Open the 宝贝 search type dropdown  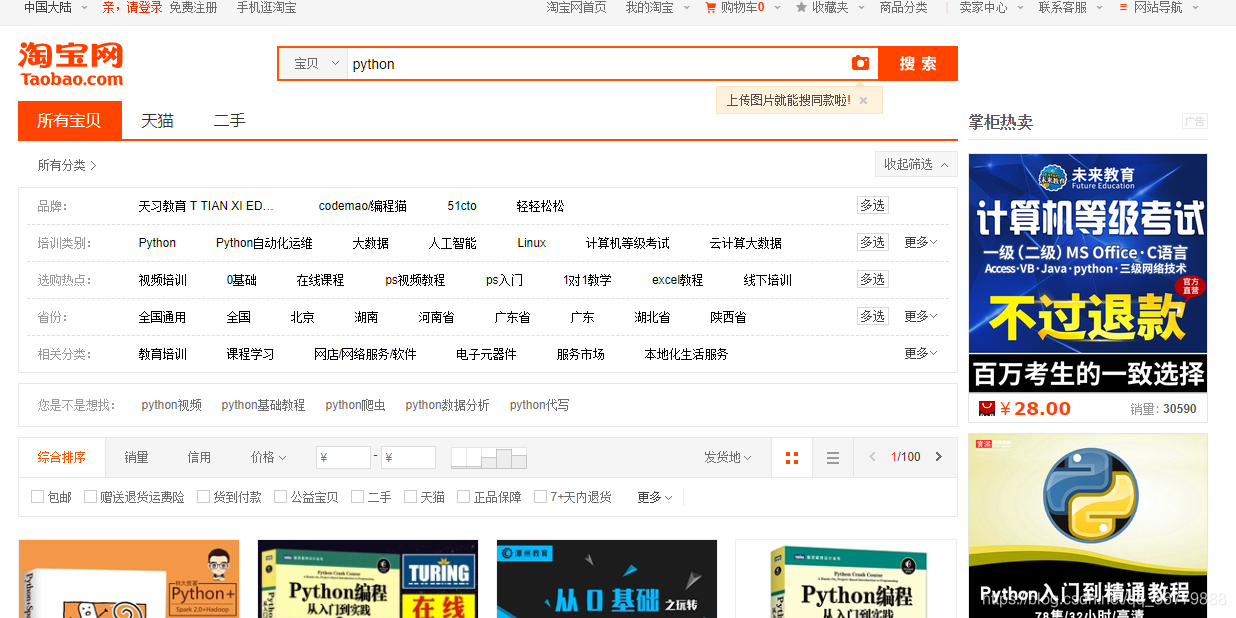point(314,64)
